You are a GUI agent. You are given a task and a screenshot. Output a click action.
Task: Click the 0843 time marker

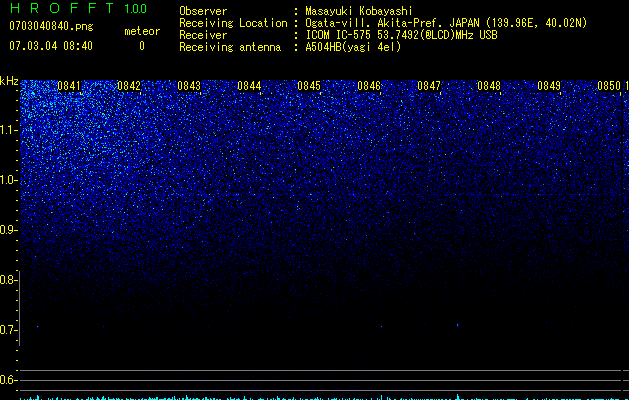pyautogui.click(x=189, y=86)
